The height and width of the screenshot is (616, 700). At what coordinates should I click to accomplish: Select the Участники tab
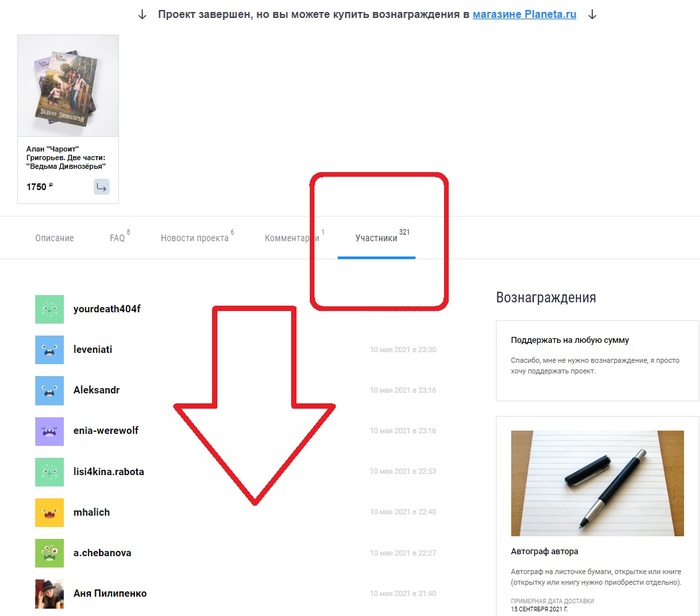376,238
